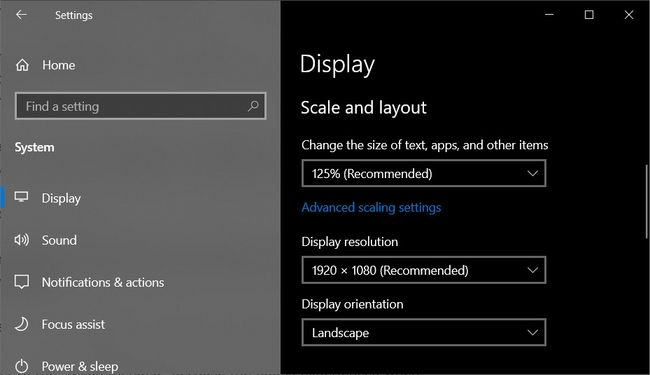
Task: Click the Focus assist moon icon
Action: pos(22,324)
